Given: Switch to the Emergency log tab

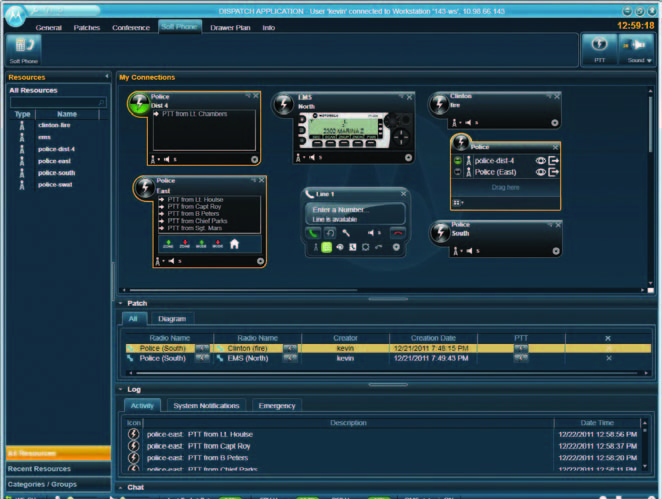Looking at the screenshot, I should pyautogui.click(x=277, y=405).
